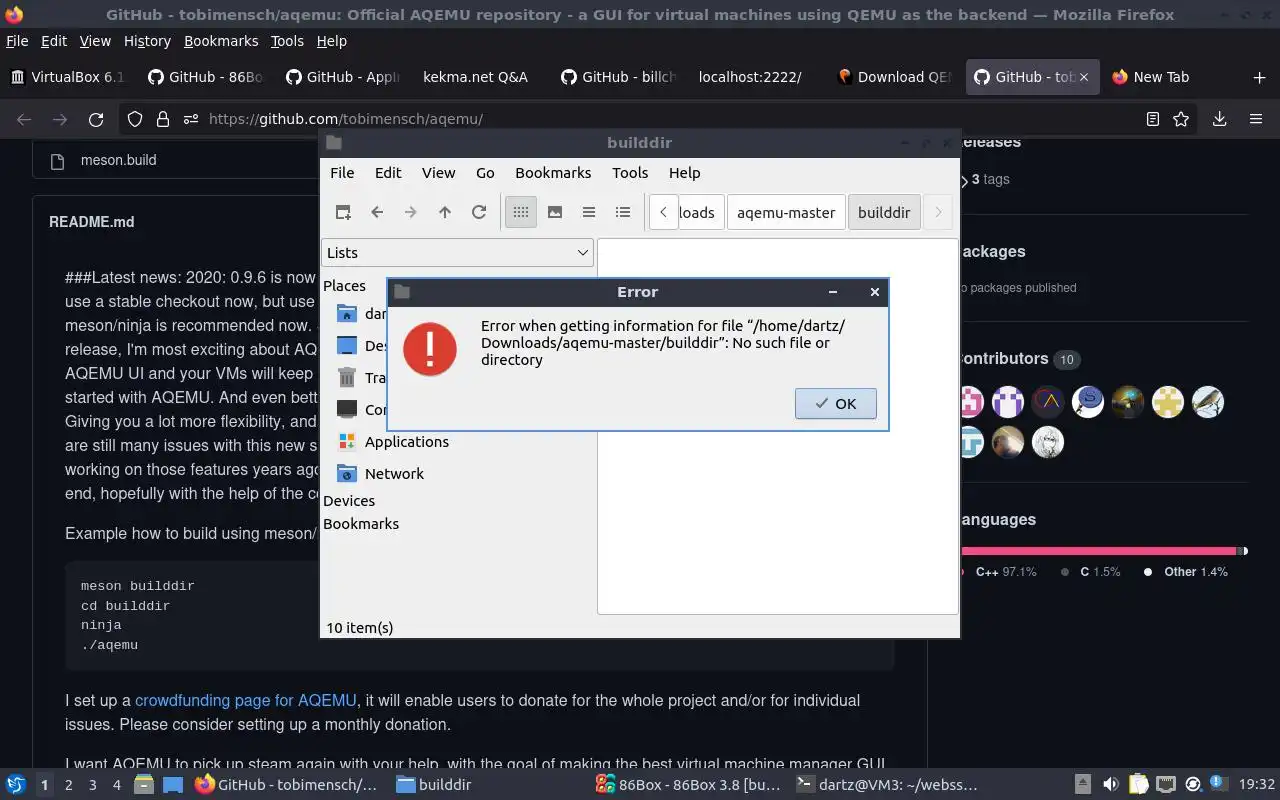This screenshot has width=1280, height=800.
Task: Select Applications in Places sidebar
Action: coord(406,442)
